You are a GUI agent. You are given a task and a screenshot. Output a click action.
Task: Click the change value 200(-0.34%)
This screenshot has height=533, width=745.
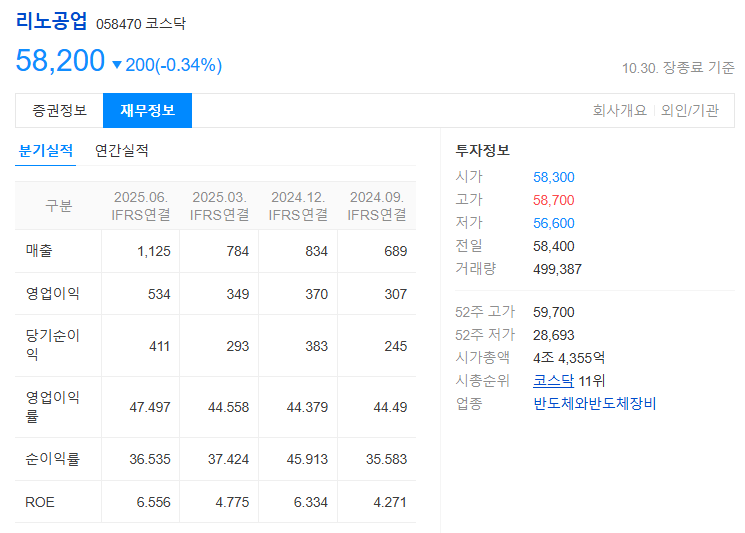click(x=173, y=65)
